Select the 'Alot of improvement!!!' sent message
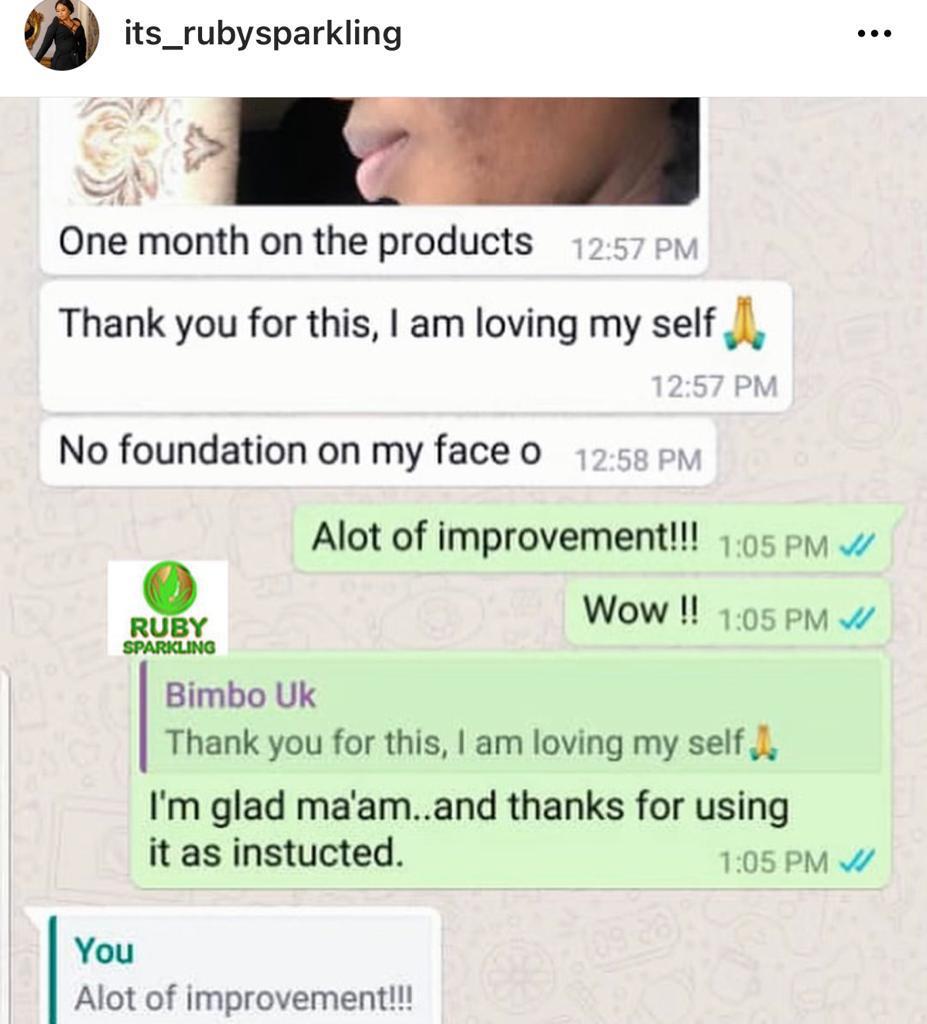The height and width of the screenshot is (1024, 927). [x=592, y=539]
